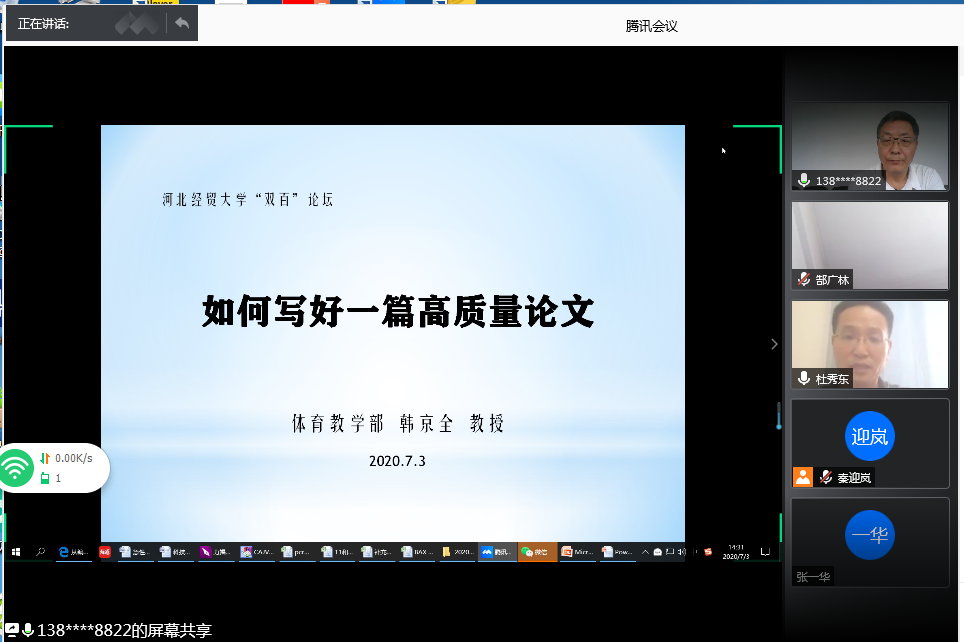The height and width of the screenshot is (642, 964).
Task: Select 杜秀东 participant video thumbnail
Action: 869,344
